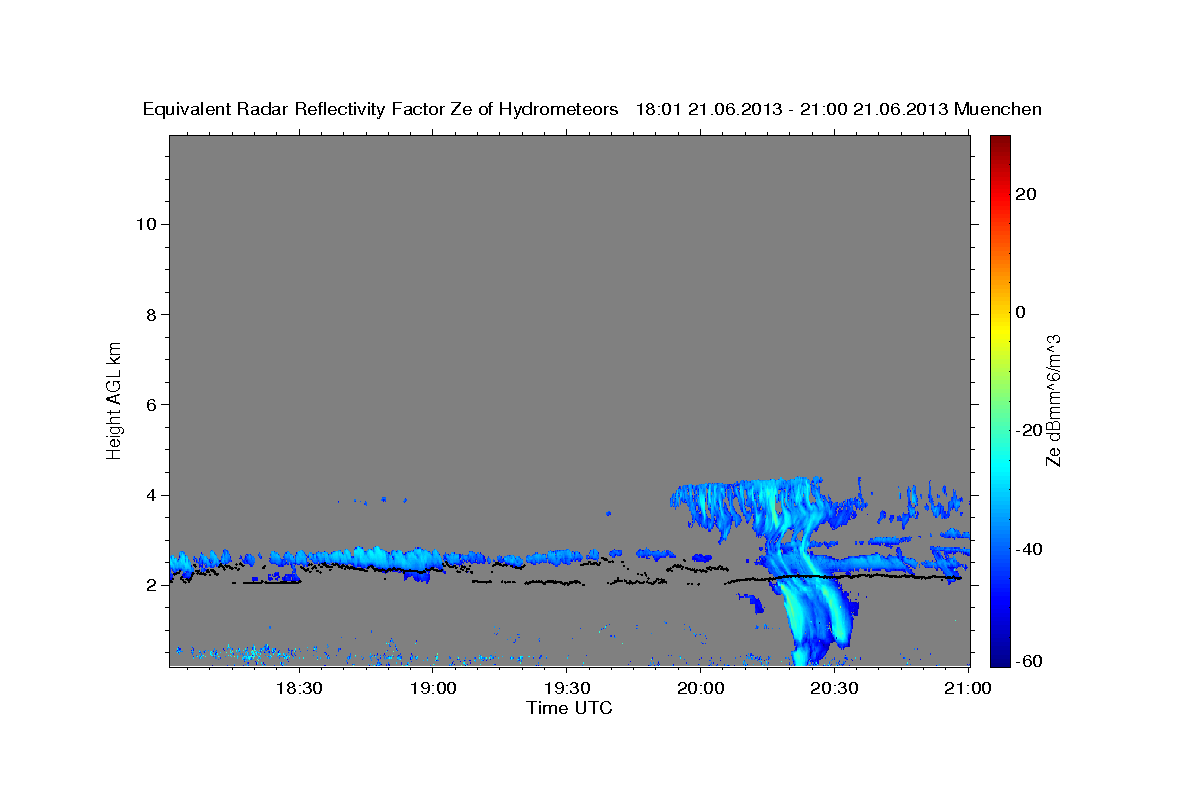Click the '18:30' time tick label
Image resolution: width=1200 pixels, height=800 pixels.
tap(298, 689)
